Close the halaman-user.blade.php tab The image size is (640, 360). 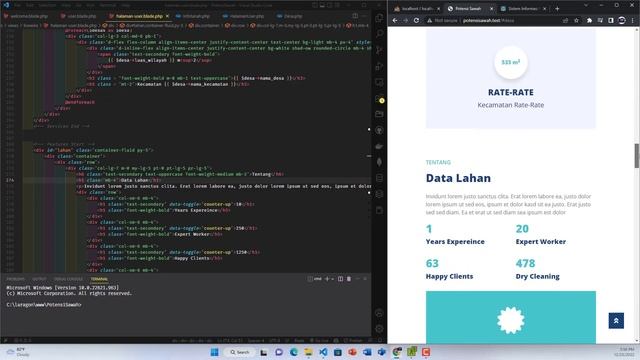click(x=167, y=16)
